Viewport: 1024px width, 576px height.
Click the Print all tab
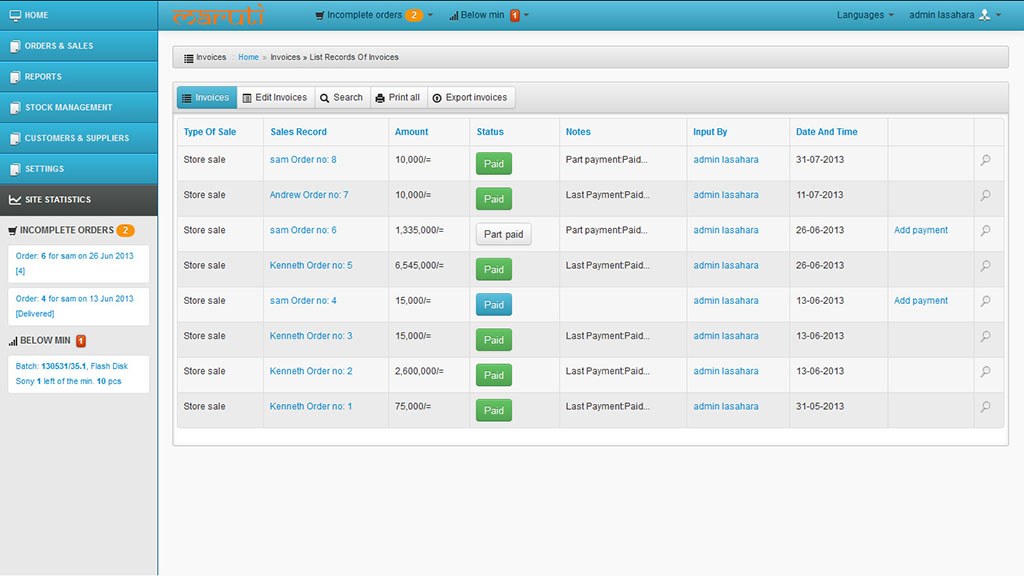(x=398, y=97)
